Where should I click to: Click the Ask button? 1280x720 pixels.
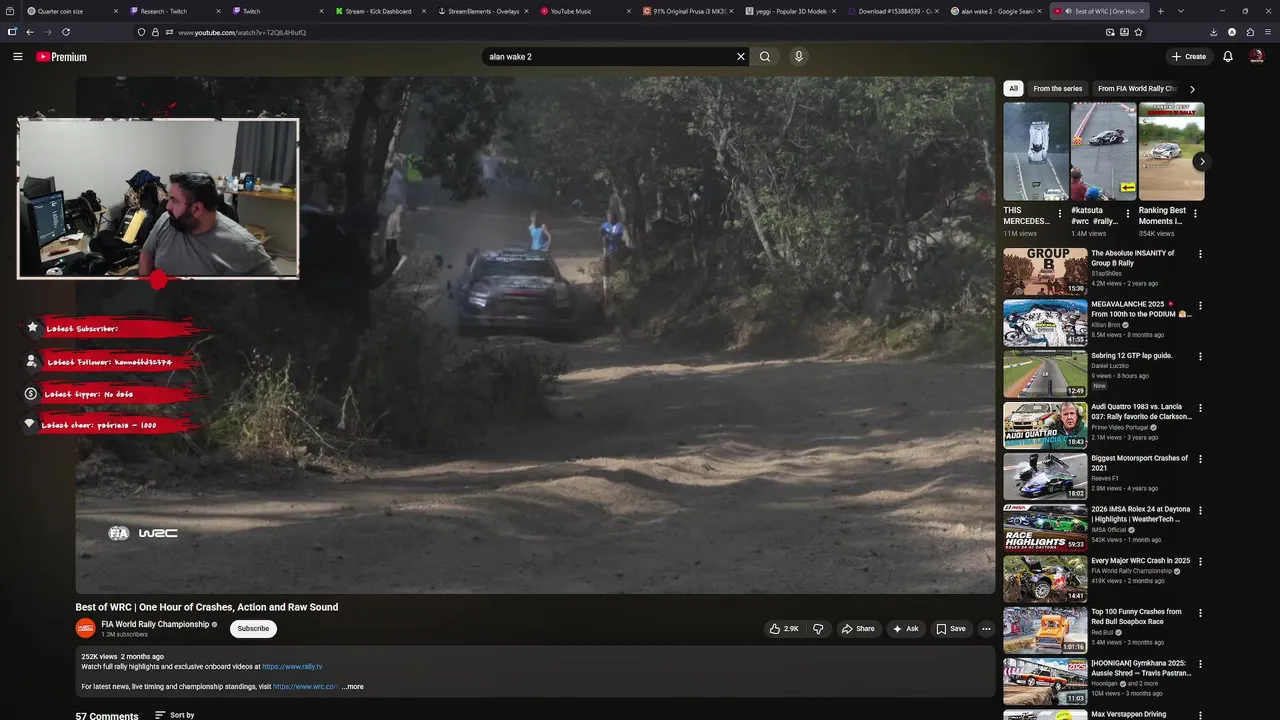point(905,629)
